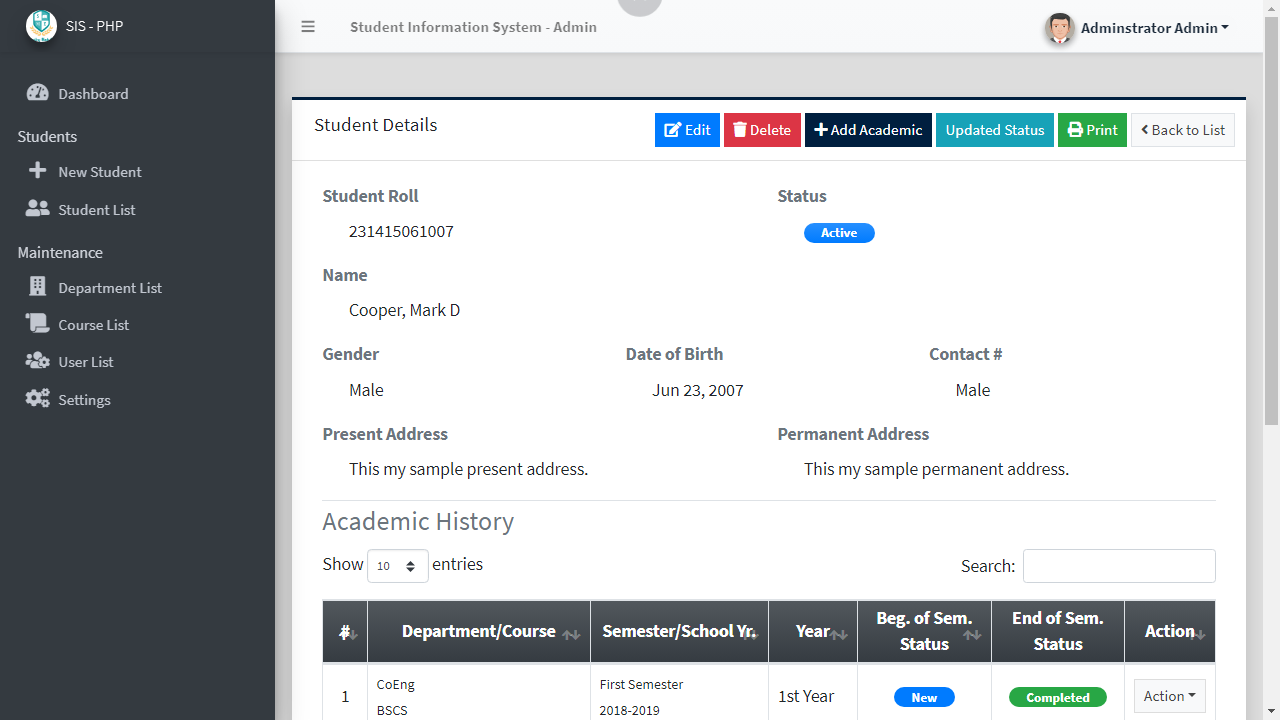Click the New status badge
Screen dimensions: 1280x720
click(x=924, y=697)
